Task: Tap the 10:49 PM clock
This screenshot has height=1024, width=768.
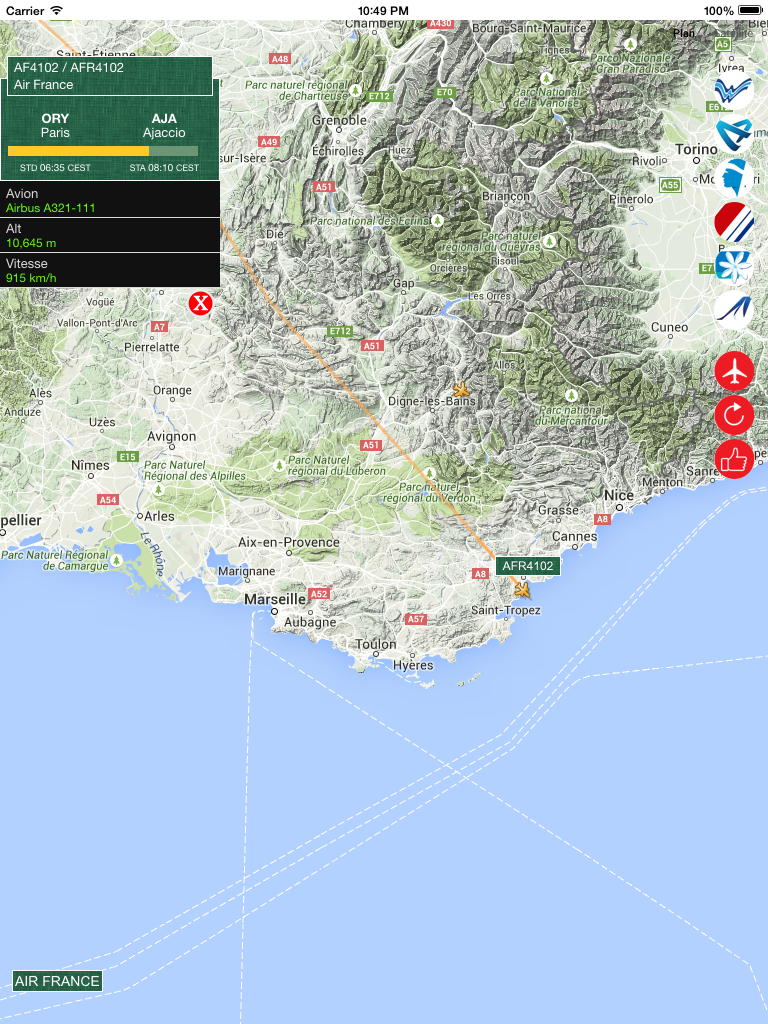Action: click(x=383, y=10)
